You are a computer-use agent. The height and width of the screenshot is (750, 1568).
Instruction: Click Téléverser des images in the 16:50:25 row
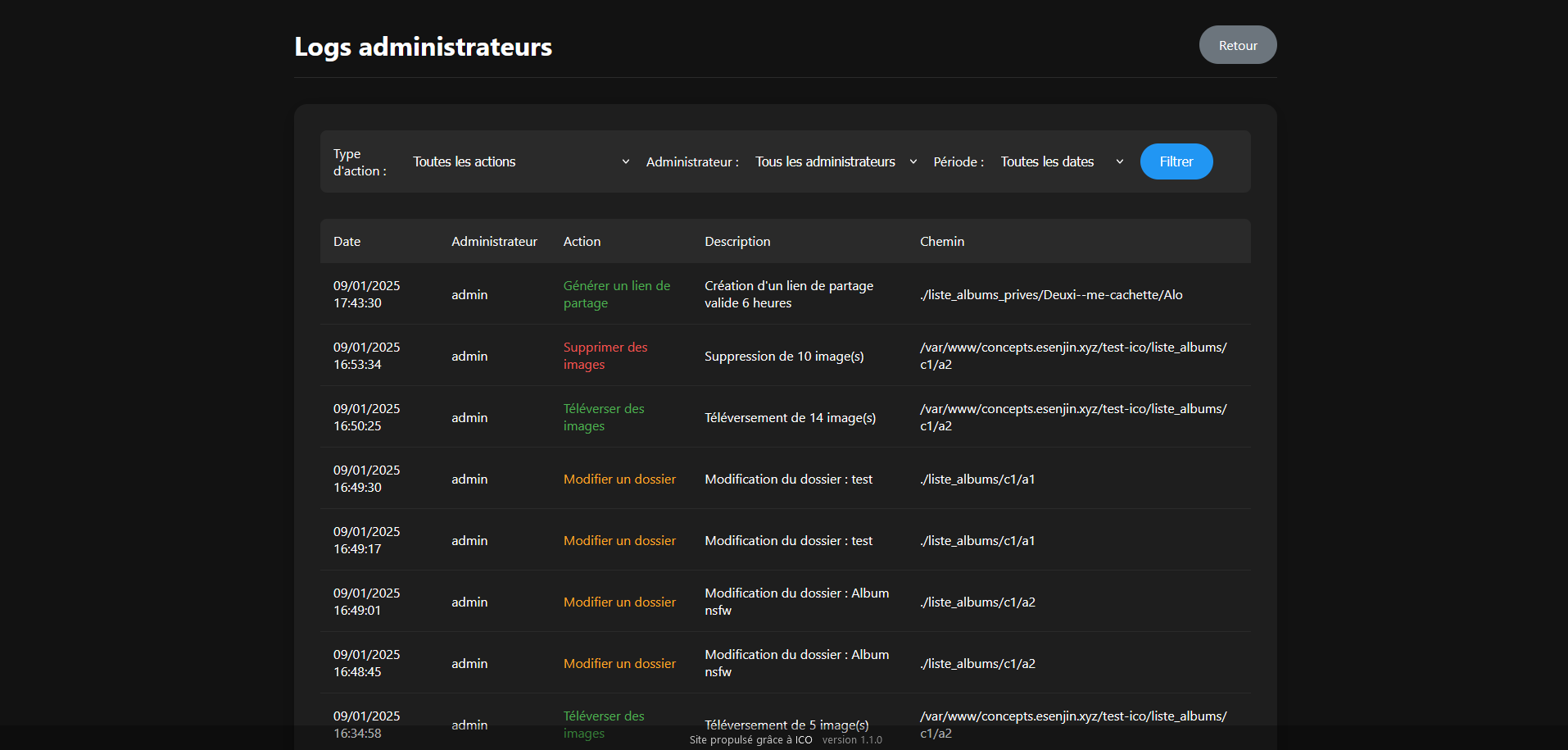click(x=604, y=417)
